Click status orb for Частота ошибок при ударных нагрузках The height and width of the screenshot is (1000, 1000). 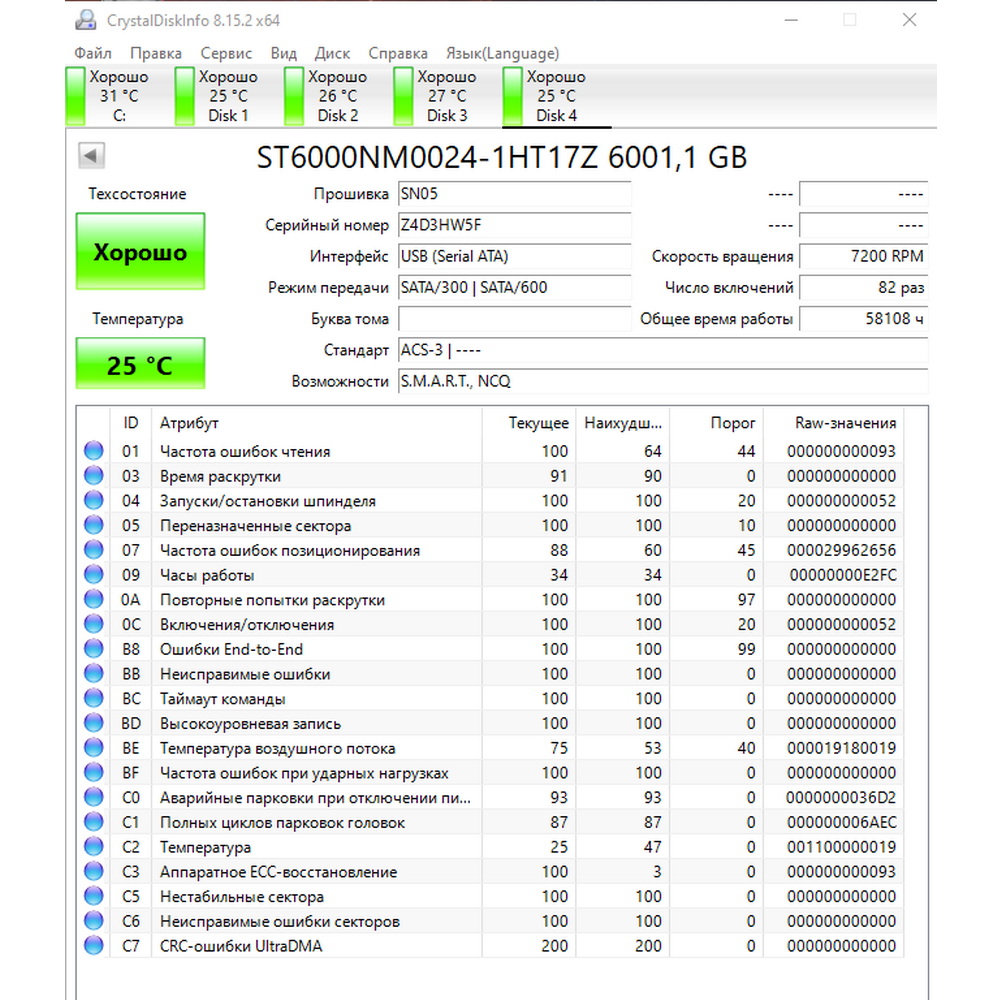coord(94,772)
